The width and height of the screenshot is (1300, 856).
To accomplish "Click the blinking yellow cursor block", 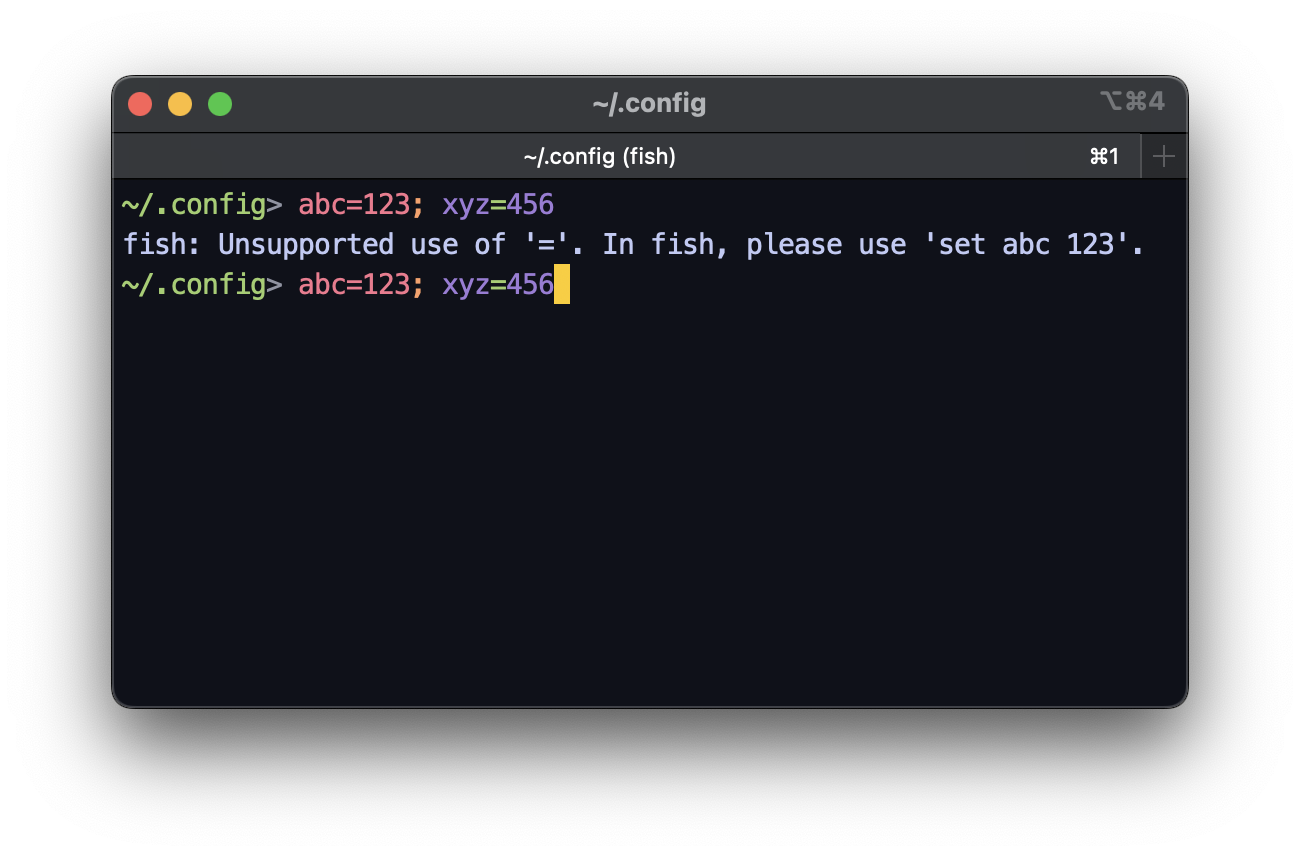I will pyautogui.click(x=563, y=285).
